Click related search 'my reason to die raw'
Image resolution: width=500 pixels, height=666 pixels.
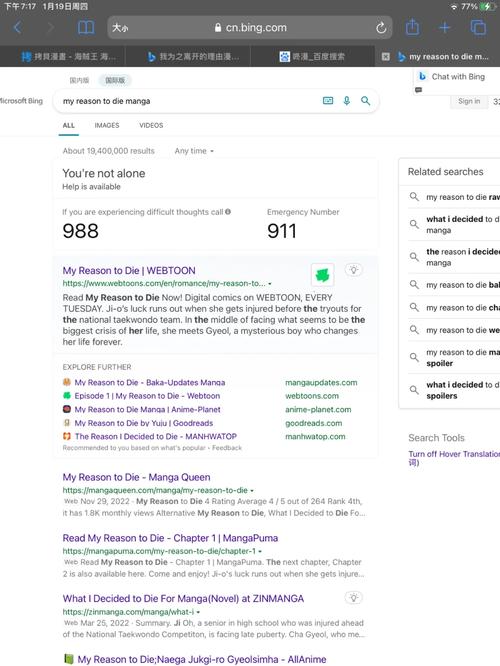tap(463, 197)
